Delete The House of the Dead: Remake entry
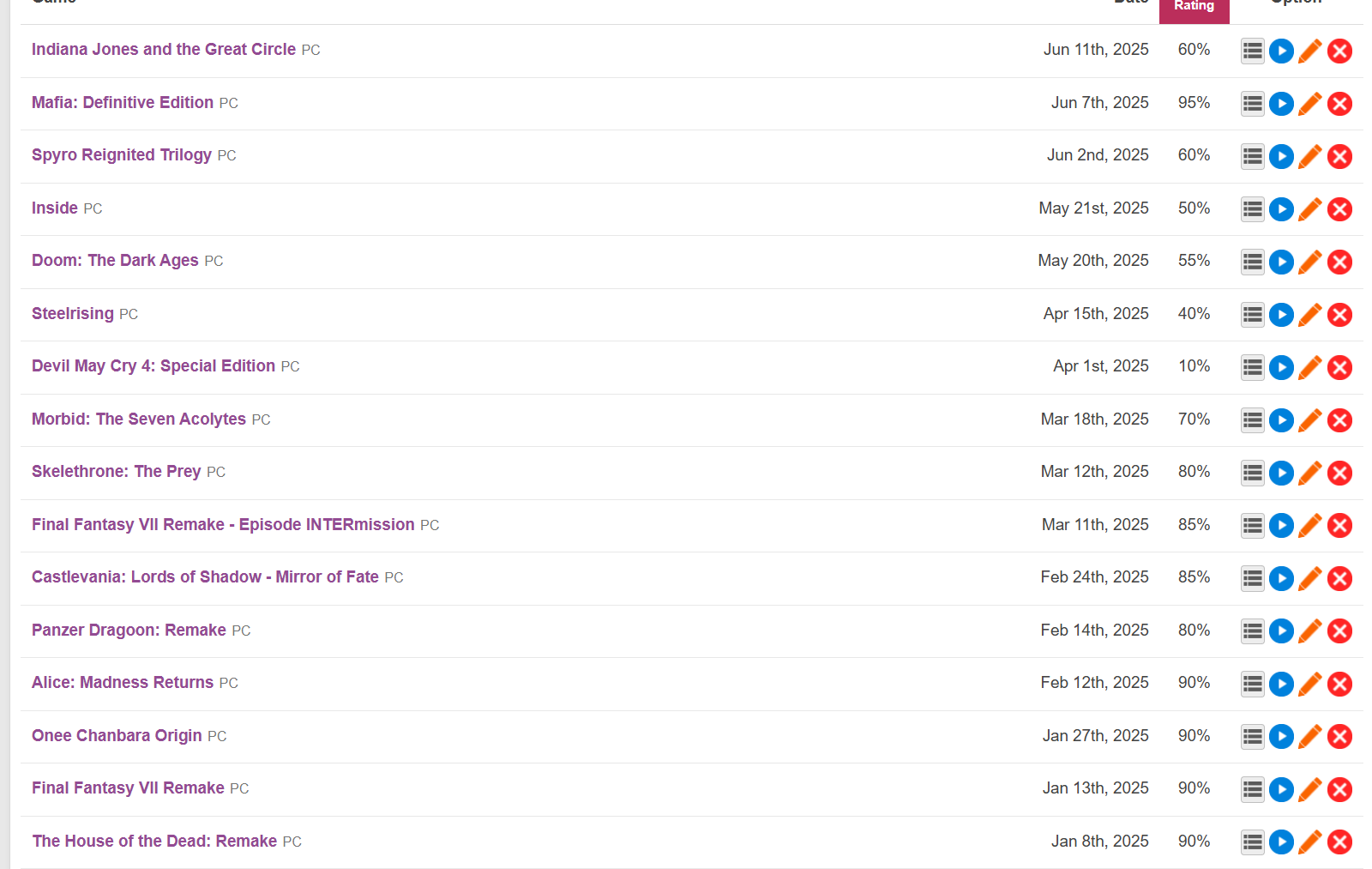This screenshot has width=1372, height=869. tap(1340, 842)
